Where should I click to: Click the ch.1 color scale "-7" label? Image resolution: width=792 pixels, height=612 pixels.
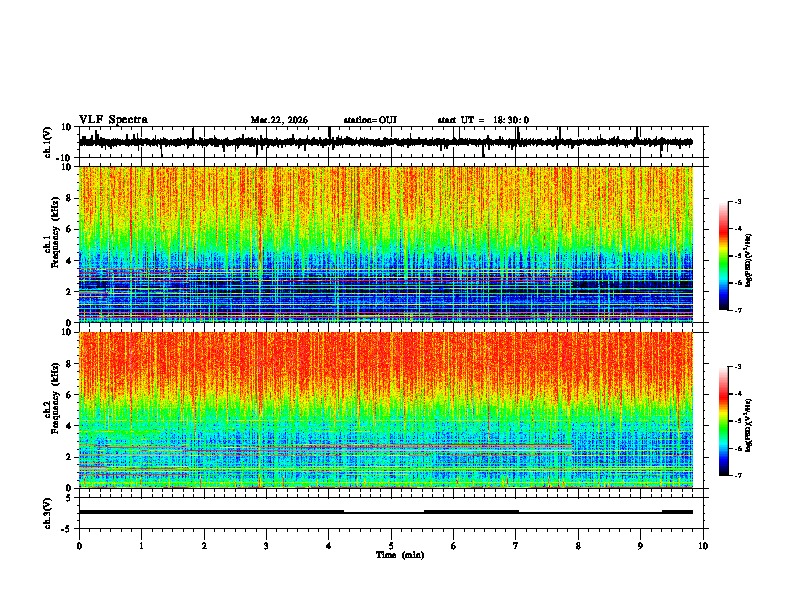click(x=737, y=310)
